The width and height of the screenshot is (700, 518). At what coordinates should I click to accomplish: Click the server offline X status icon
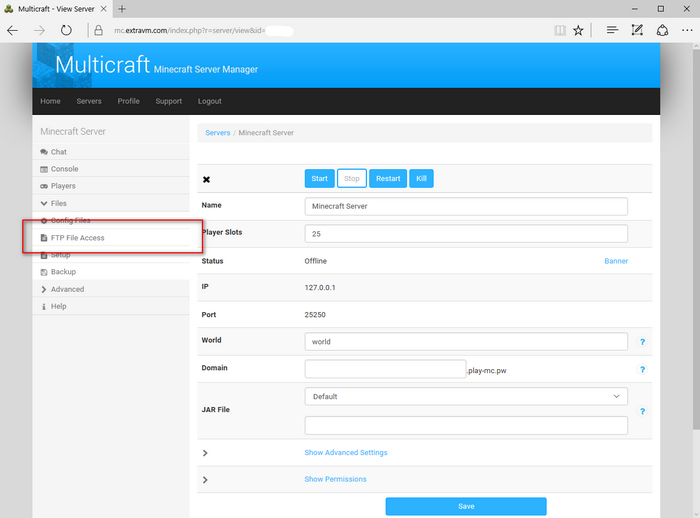[206, 180]
